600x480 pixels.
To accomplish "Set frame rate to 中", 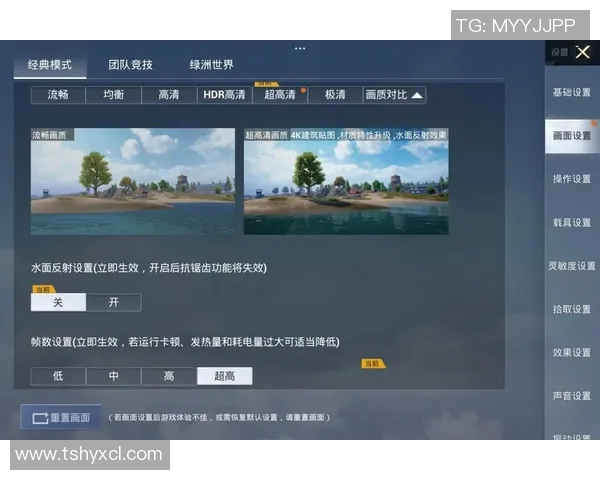I will (x=114, y=376).
